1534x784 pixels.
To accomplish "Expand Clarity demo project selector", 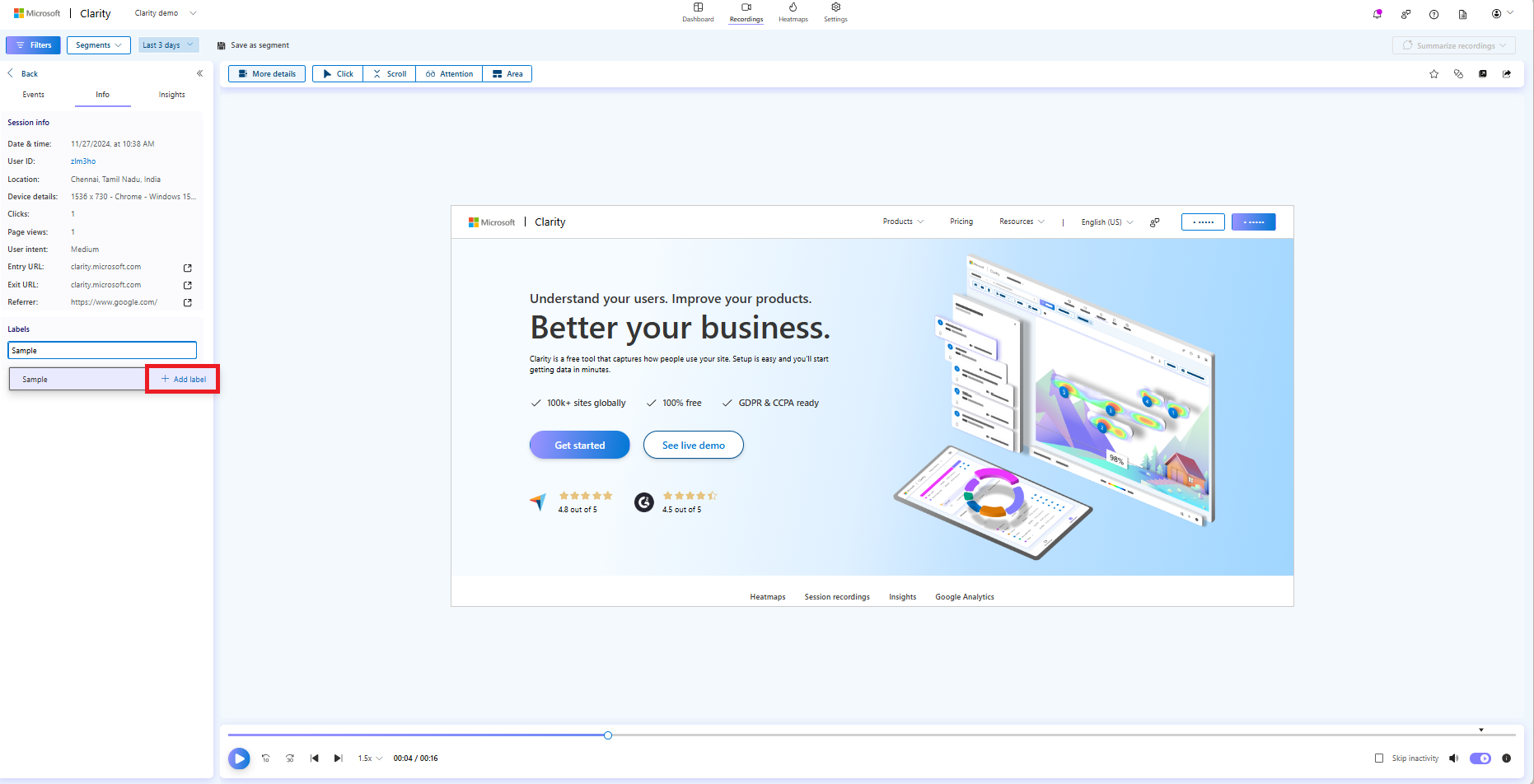I will click(166, 13).
